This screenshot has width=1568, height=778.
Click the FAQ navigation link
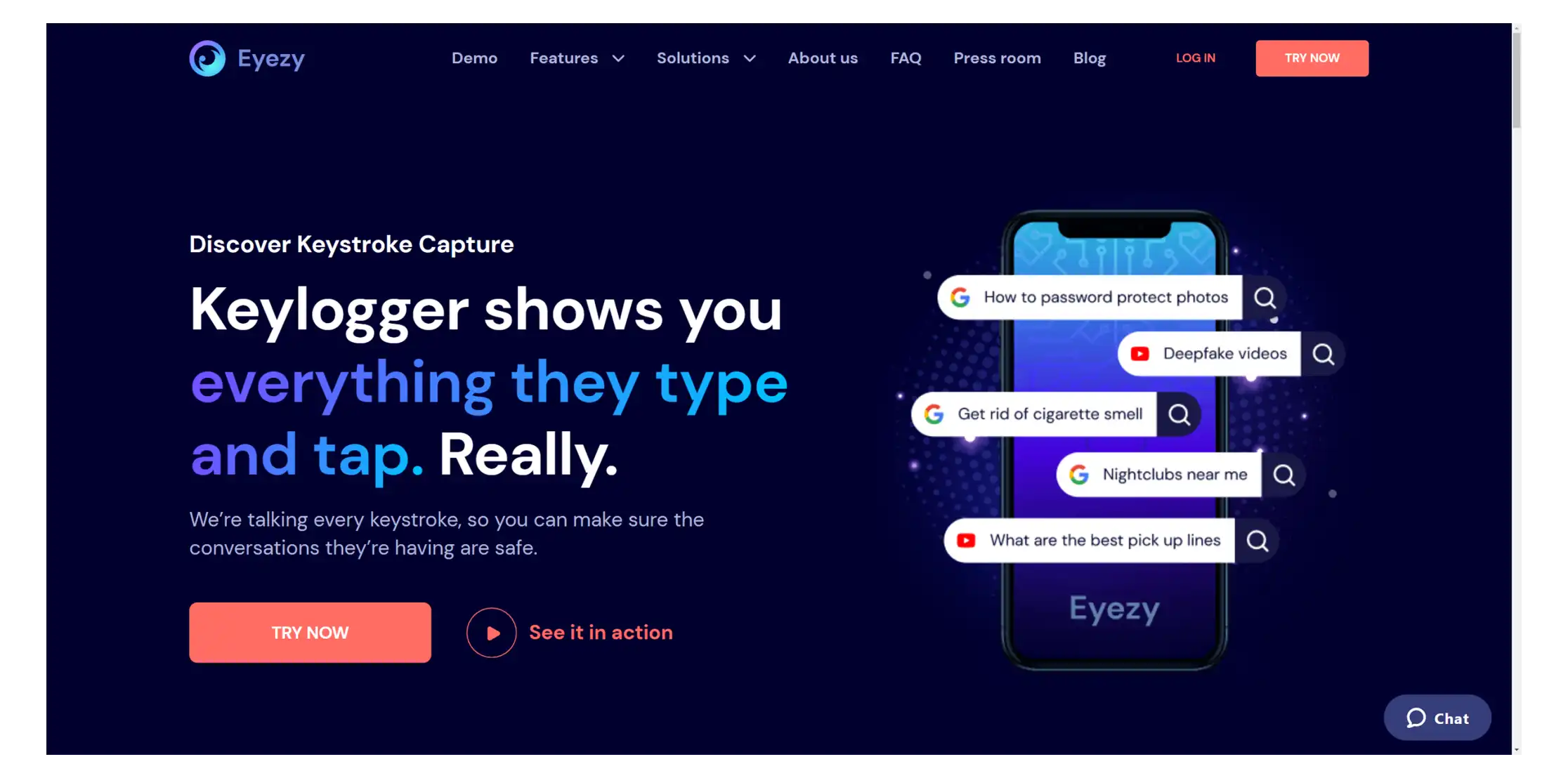(x=906, y=58)
